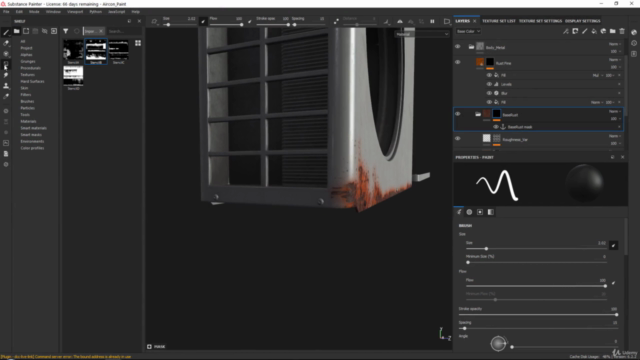This screenshot has width=640, height=360.
Task: Select the Projection tool
Action: coord(6,53)
